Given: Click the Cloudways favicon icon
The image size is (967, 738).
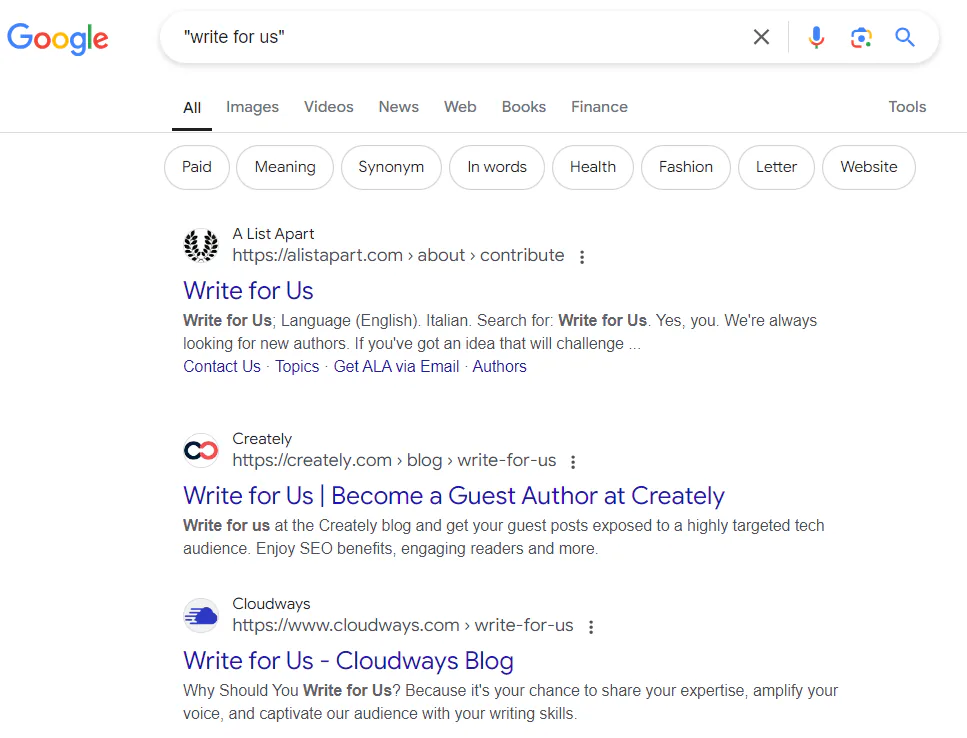Looking at the screenshot, I should (201, 615).
